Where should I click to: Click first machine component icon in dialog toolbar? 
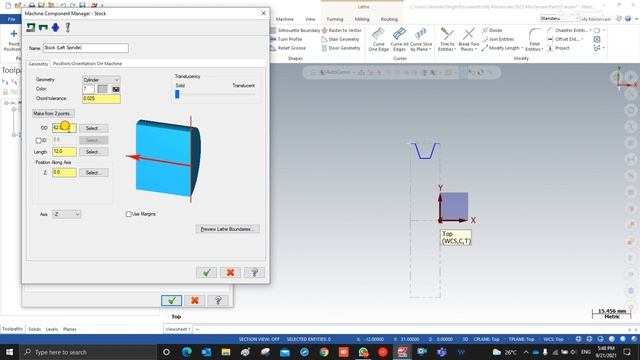(x=31, y=27)
